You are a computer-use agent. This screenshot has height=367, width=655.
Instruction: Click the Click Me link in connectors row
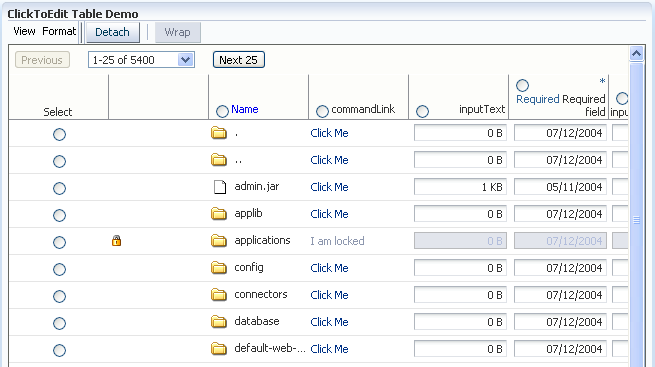point(329,295)
